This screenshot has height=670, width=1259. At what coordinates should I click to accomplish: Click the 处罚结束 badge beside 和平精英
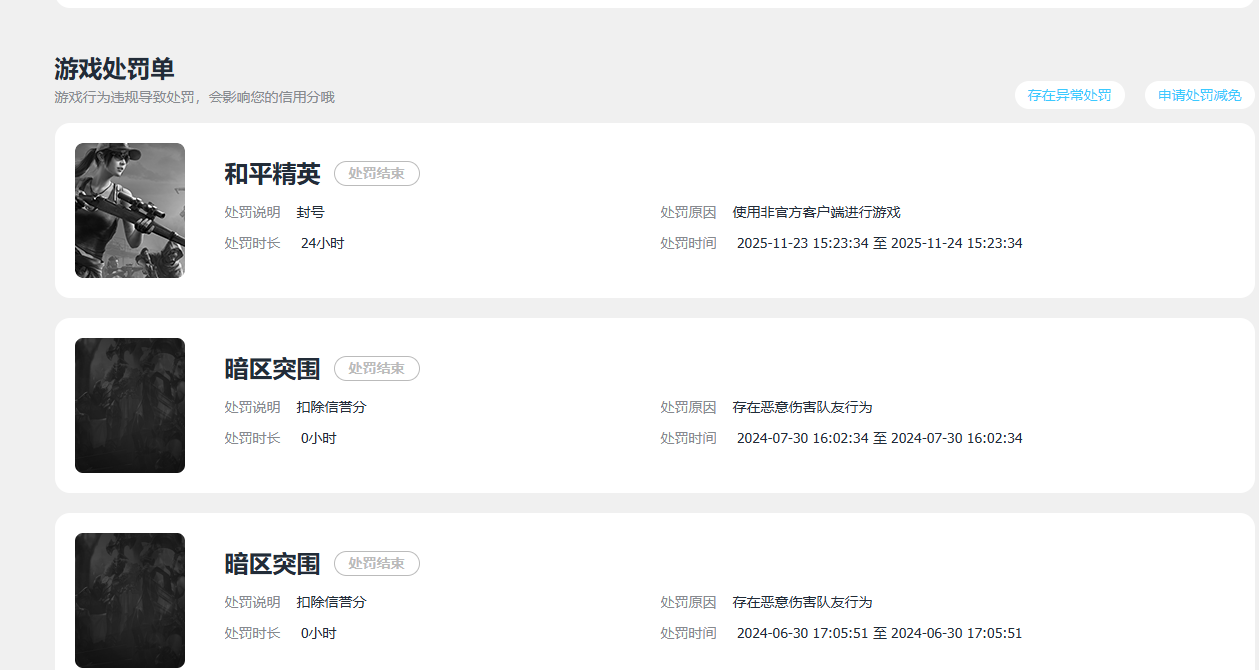pos(377,173)
